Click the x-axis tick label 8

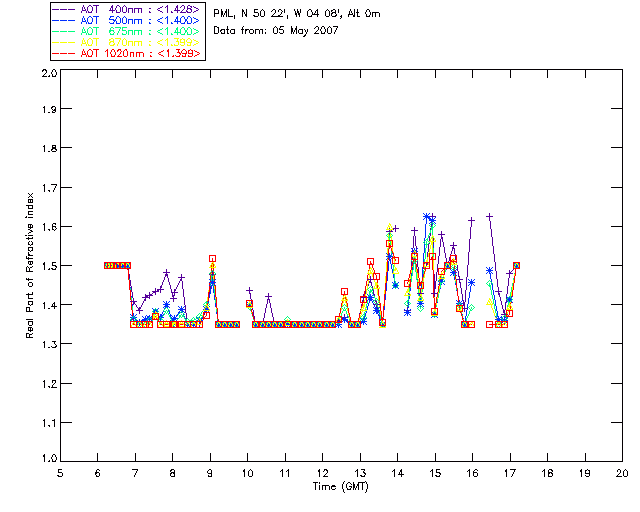pyautogui.click(x=172, y=473)
